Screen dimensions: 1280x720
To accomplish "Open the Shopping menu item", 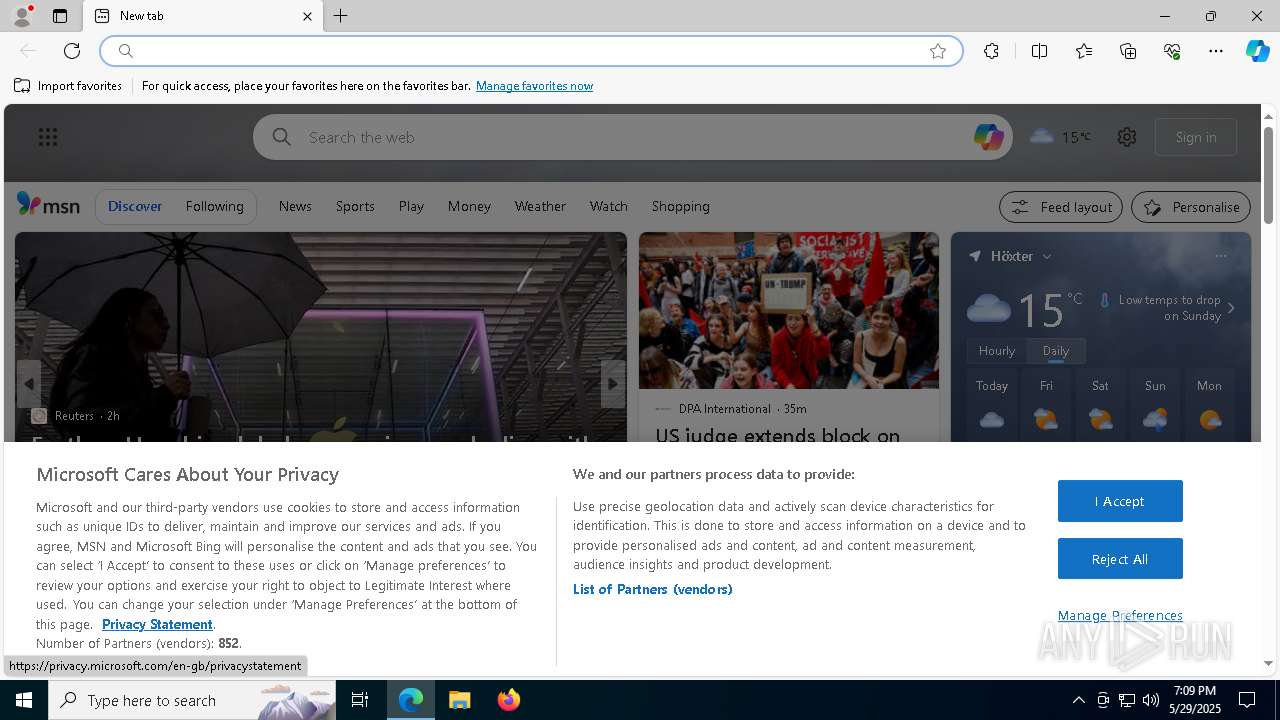I will coord(680,206).
